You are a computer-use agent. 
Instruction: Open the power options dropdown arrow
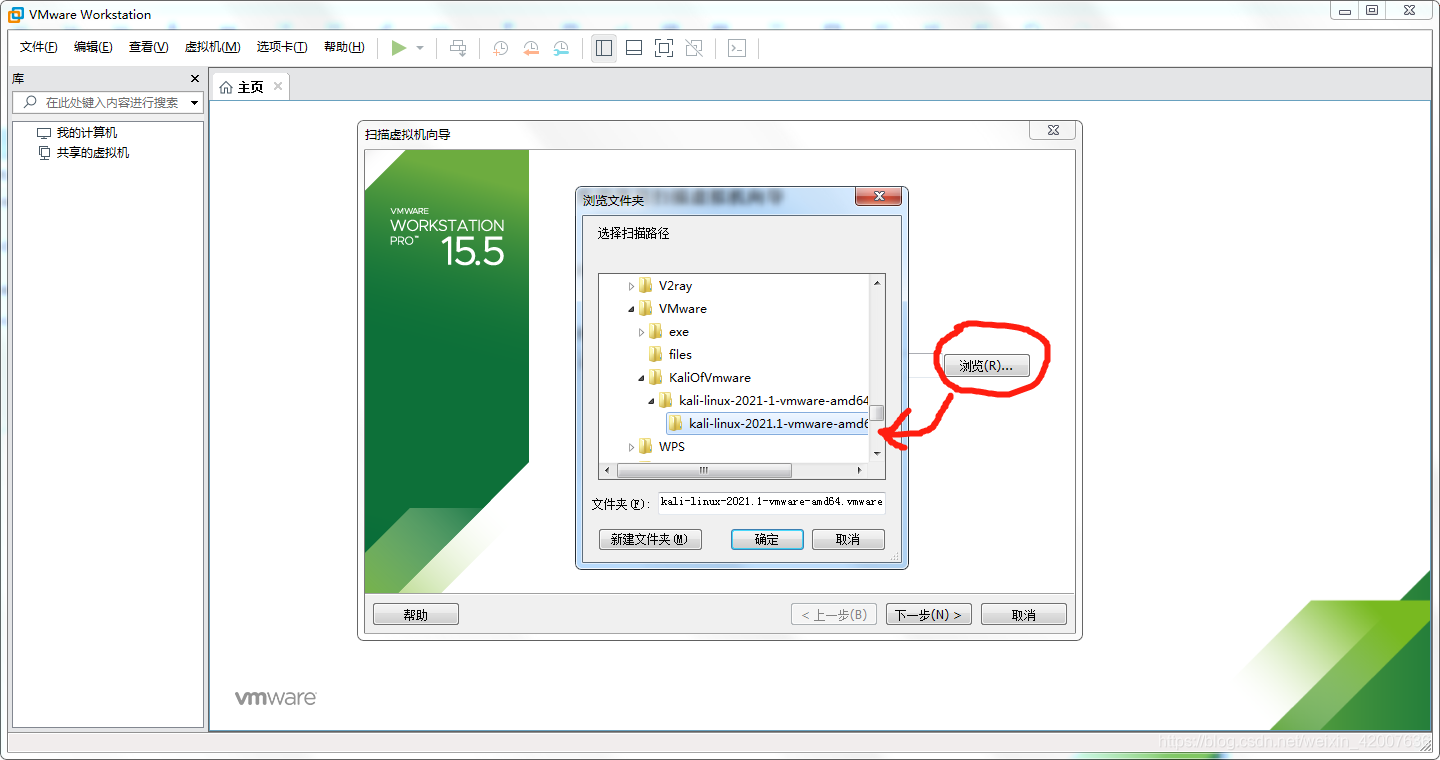420,48
